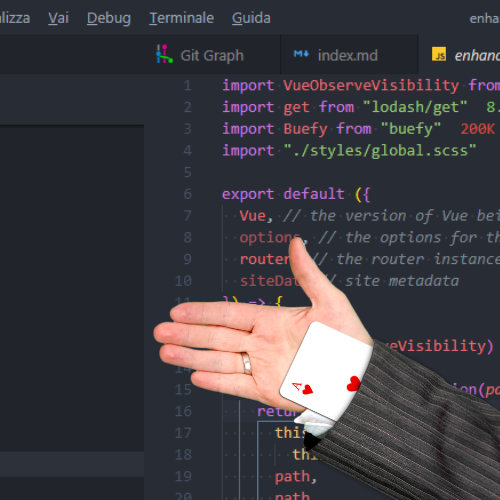The height and width of the screenshot is (500, 500).
Task: Click the Vue parameter on line 7
Action: point(253,216)
